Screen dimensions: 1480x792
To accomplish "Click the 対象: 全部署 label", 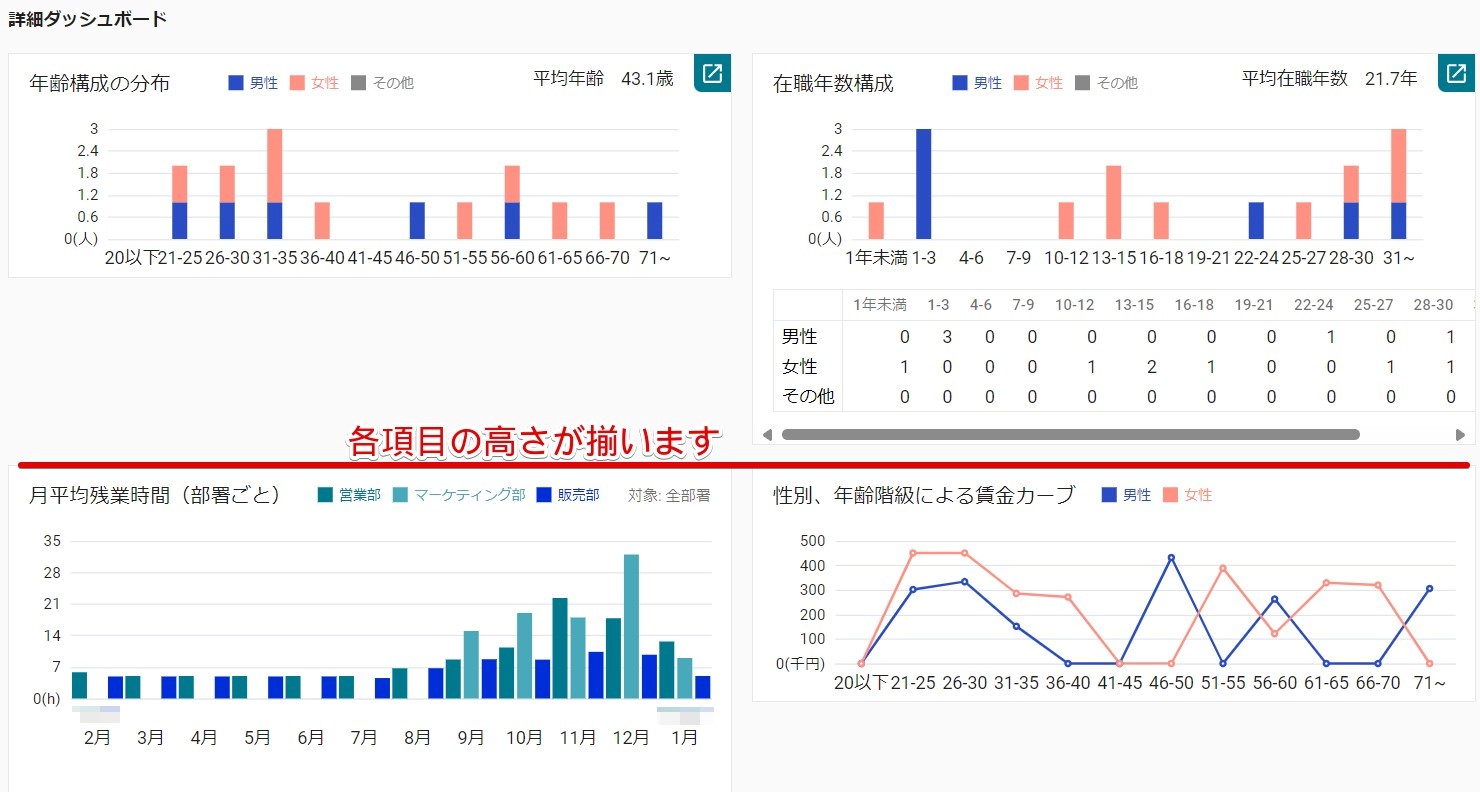I will [x=669, y=495].
